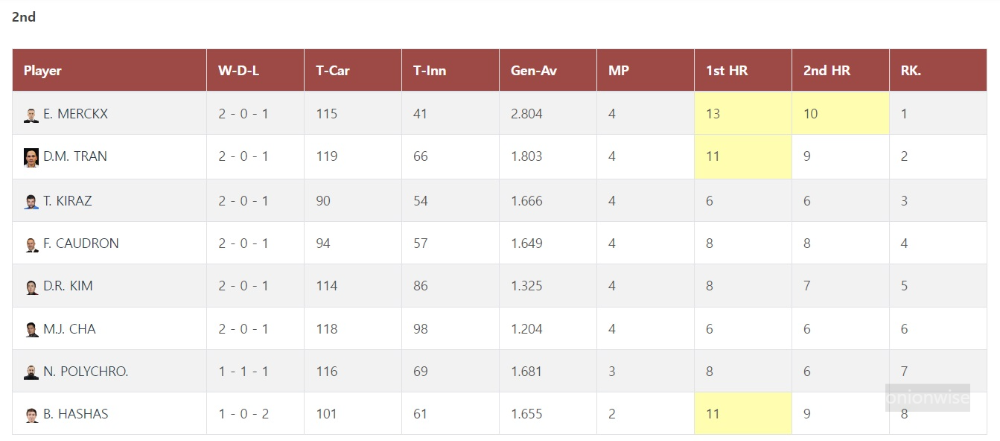Click F. CAUDRON player avatar
This screenshot has height=441, width=1000.
31,244
